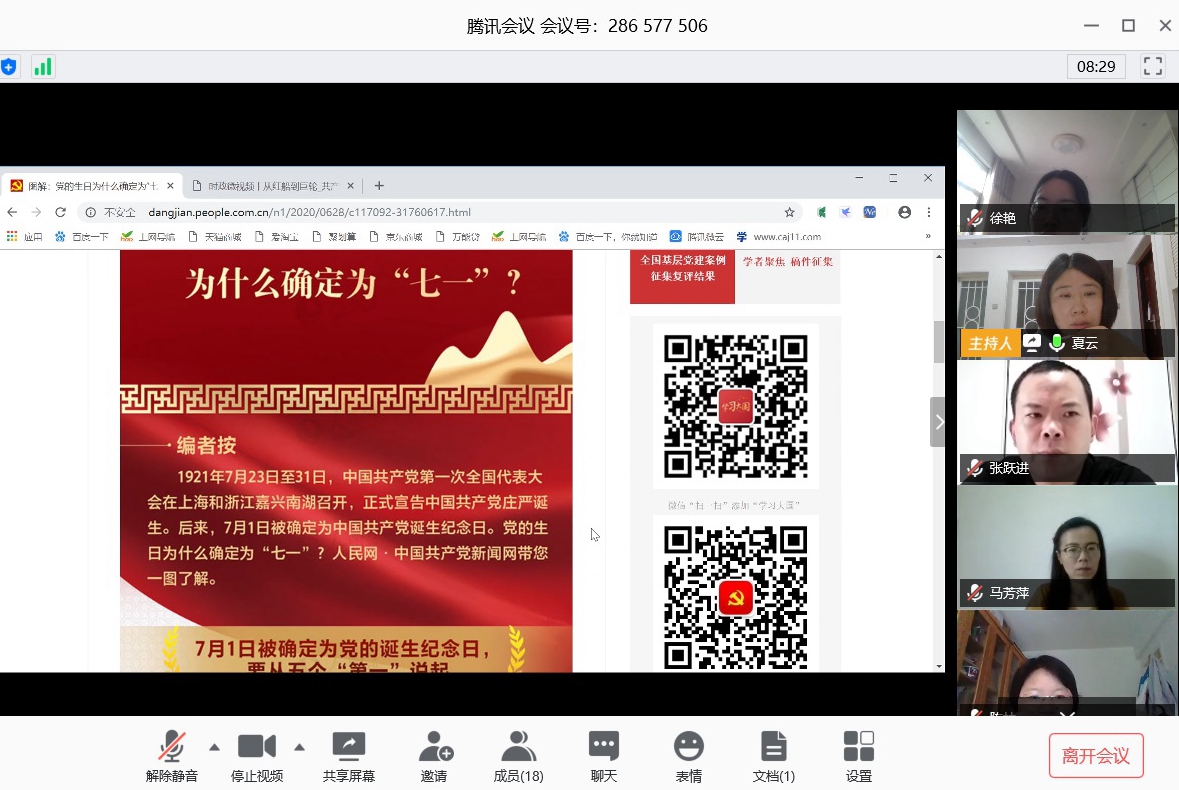Open the 京东商城 bookmark
Viewport: 1179px width, 790px height.
coord(396,237)
